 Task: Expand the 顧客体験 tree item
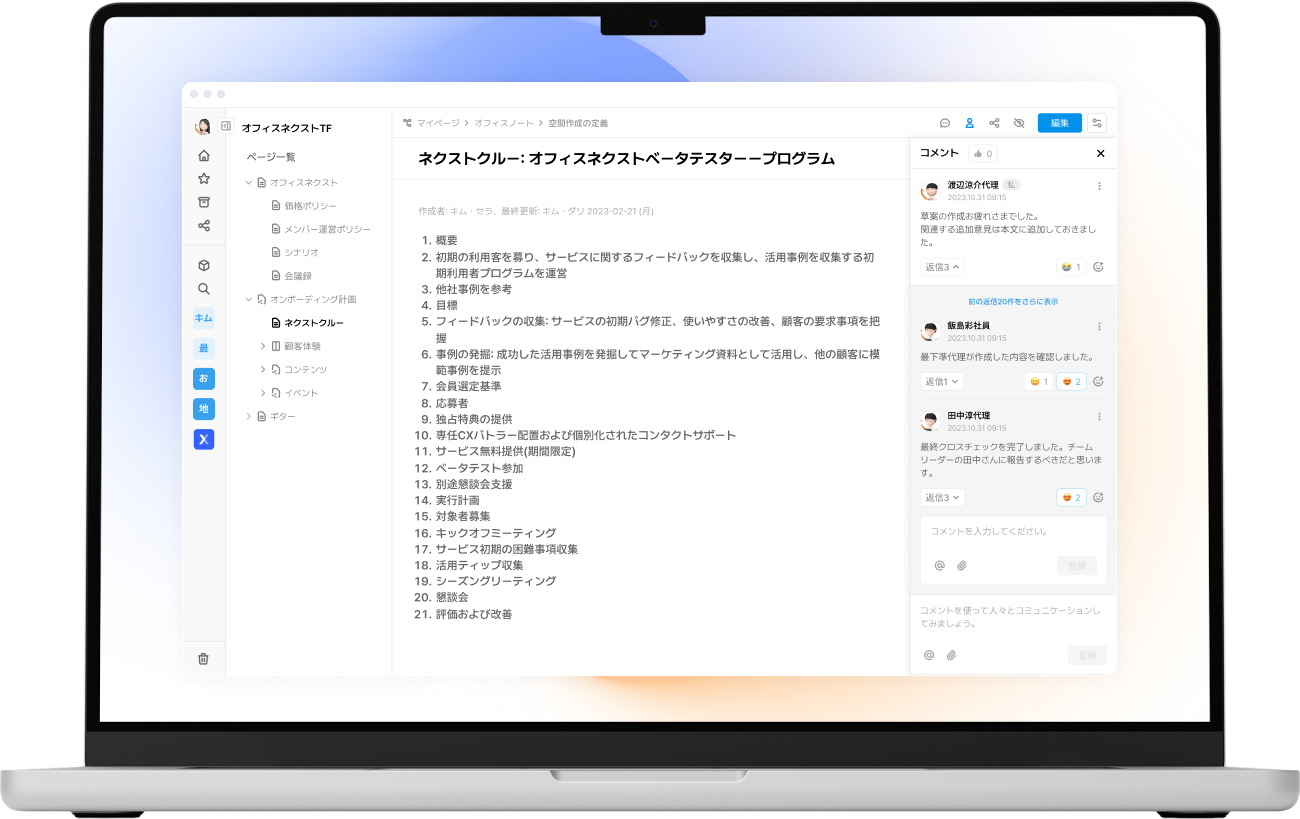tap(263, 346)
